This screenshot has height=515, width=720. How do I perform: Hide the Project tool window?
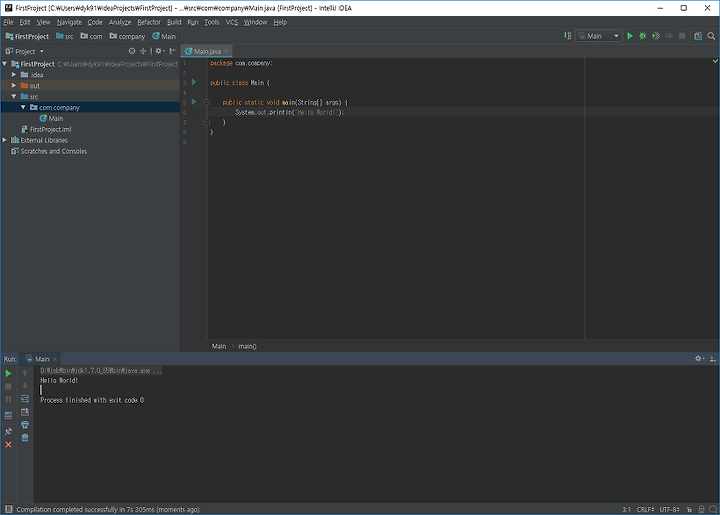(173, 51)
